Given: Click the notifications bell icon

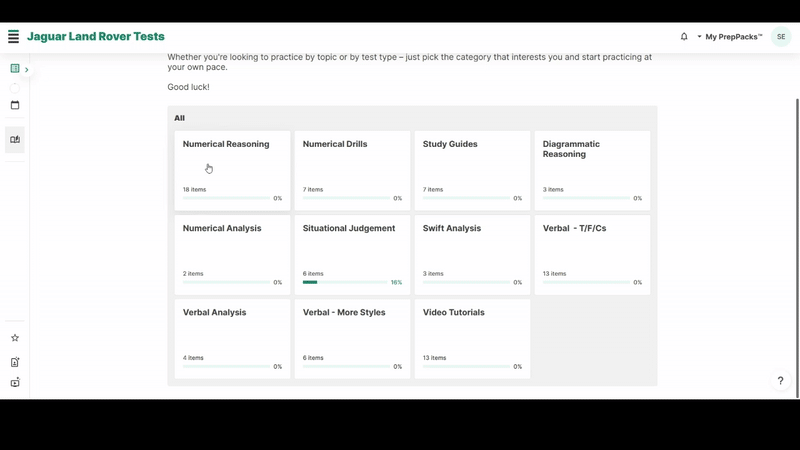Looking at the screenshot, I should point(684,37).
